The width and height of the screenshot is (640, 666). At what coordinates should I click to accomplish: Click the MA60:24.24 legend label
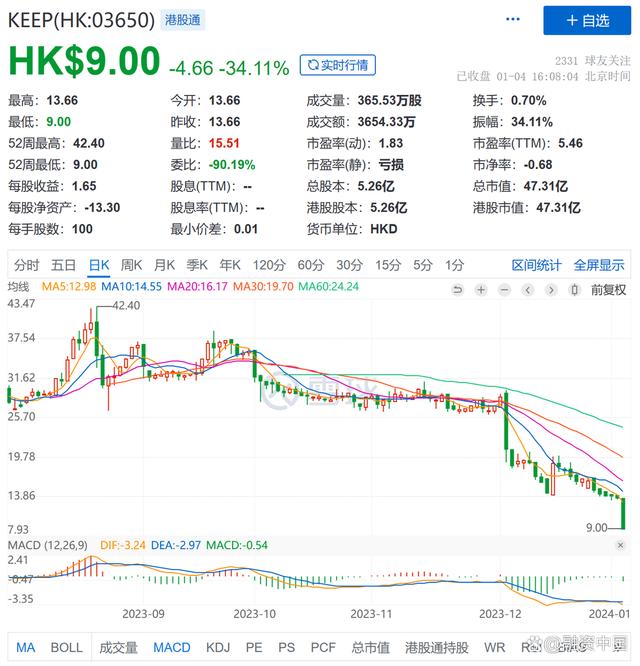point(329,287)
